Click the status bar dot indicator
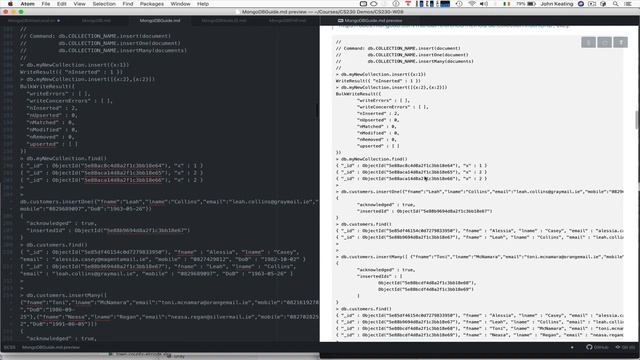Image resolution: width=640 pixels, height=360 pixels. (572, 347)
